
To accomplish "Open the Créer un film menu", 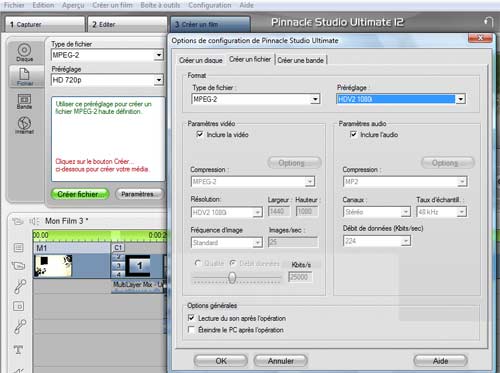I will pos(112,5).
